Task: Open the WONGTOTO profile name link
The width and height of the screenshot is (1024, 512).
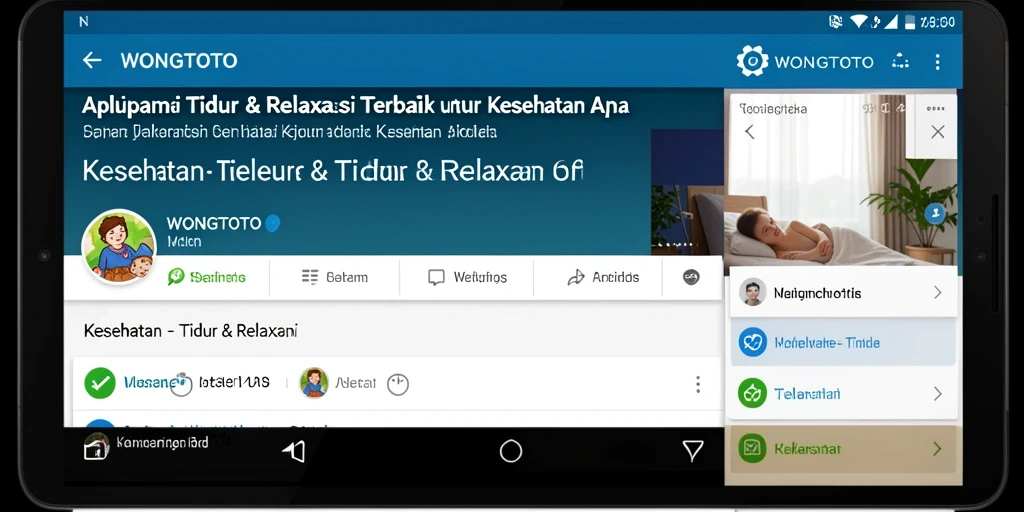Action: click(x=214, y=223)
